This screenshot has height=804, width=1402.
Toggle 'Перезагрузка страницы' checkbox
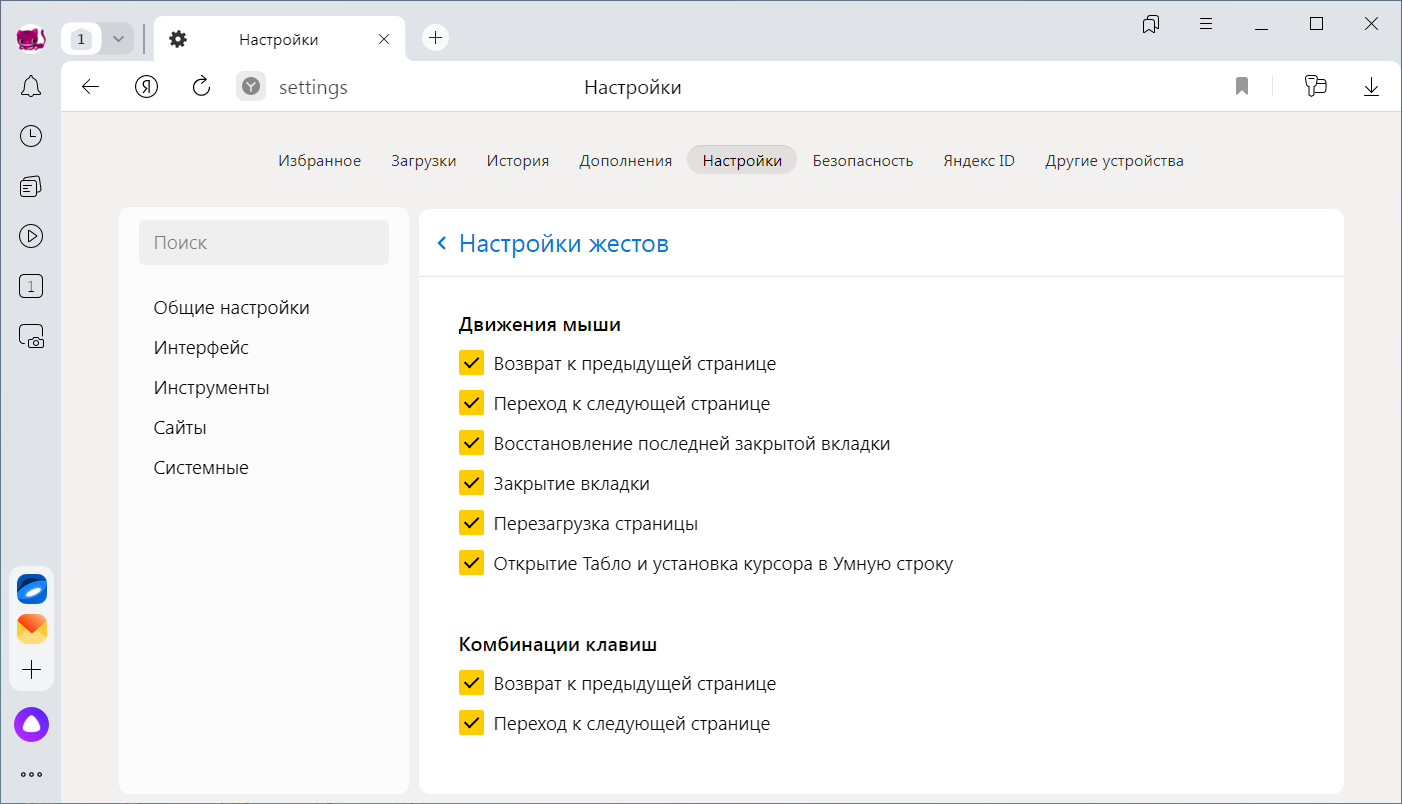[471, 523]
